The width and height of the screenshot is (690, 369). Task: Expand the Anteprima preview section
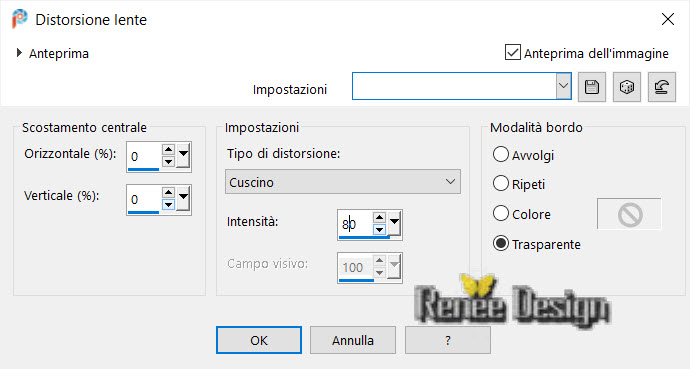coord(19,53)
